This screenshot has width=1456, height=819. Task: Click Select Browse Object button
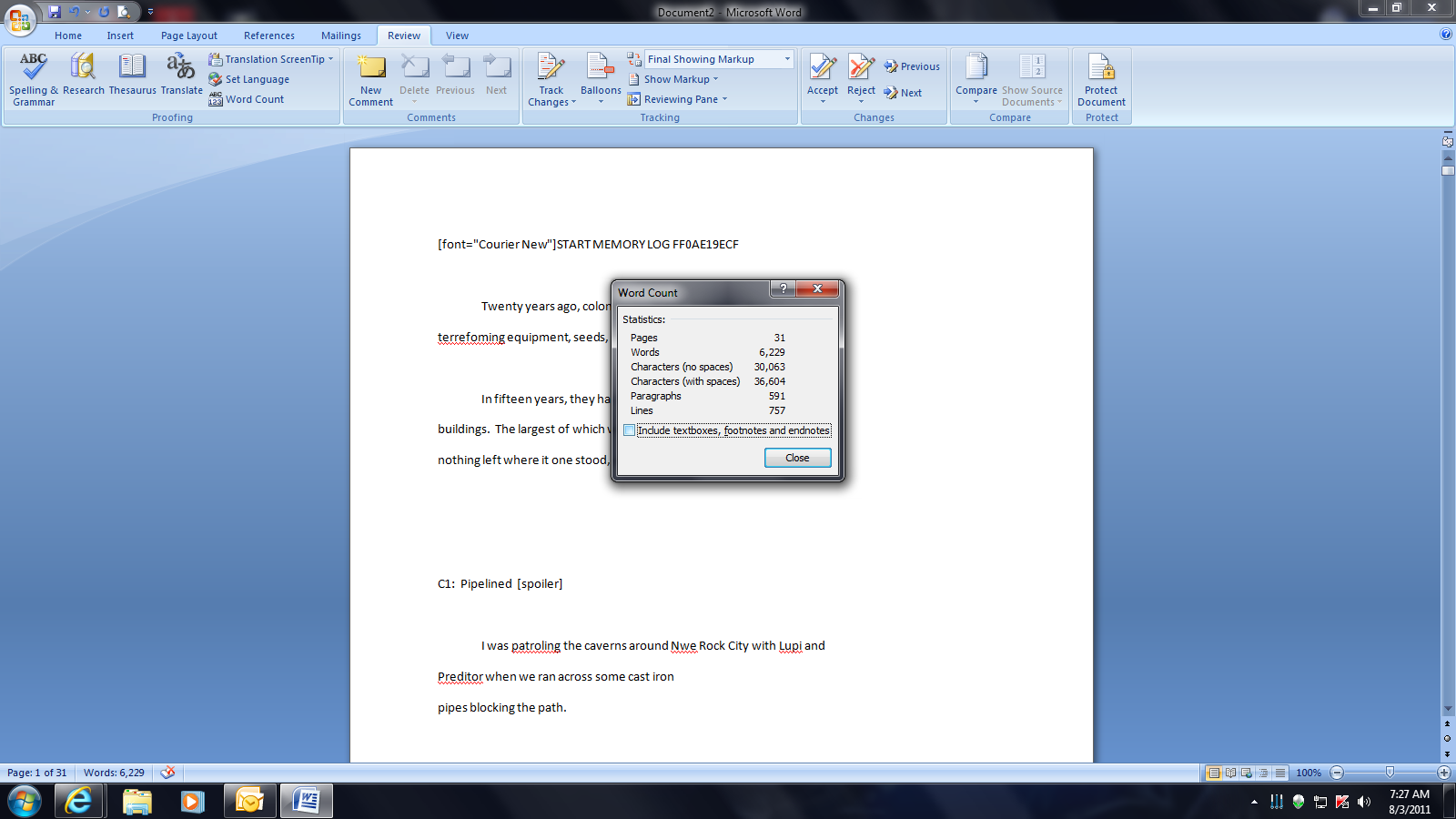click(1448, 738)
